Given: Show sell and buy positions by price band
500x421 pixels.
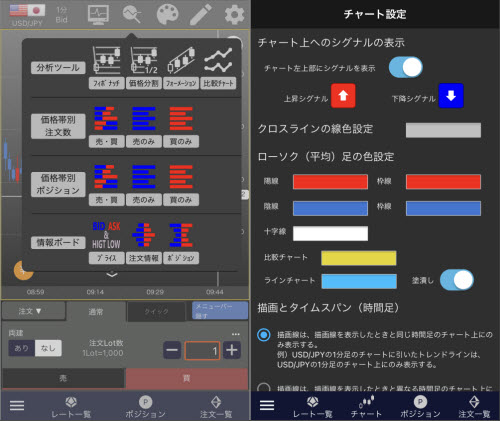Looking at the screenshot, I should [x=106, y=185].
